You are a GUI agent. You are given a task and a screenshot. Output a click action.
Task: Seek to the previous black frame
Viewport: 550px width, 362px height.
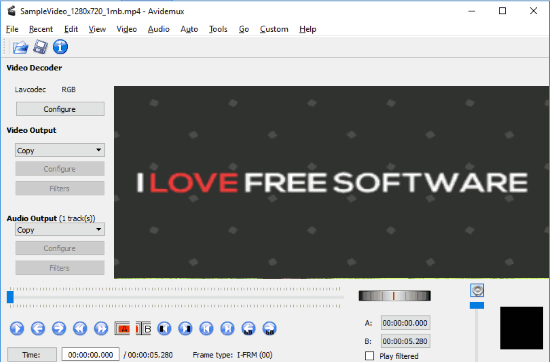point(164,329)
